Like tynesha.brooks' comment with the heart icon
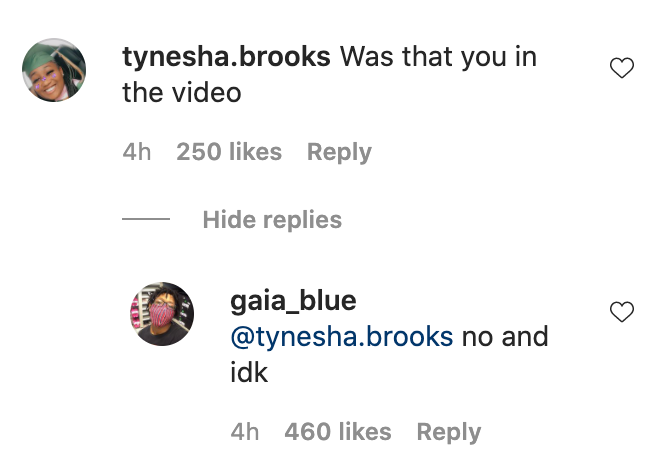The width and height of the screenshot is (654, 468). point(622,68)
